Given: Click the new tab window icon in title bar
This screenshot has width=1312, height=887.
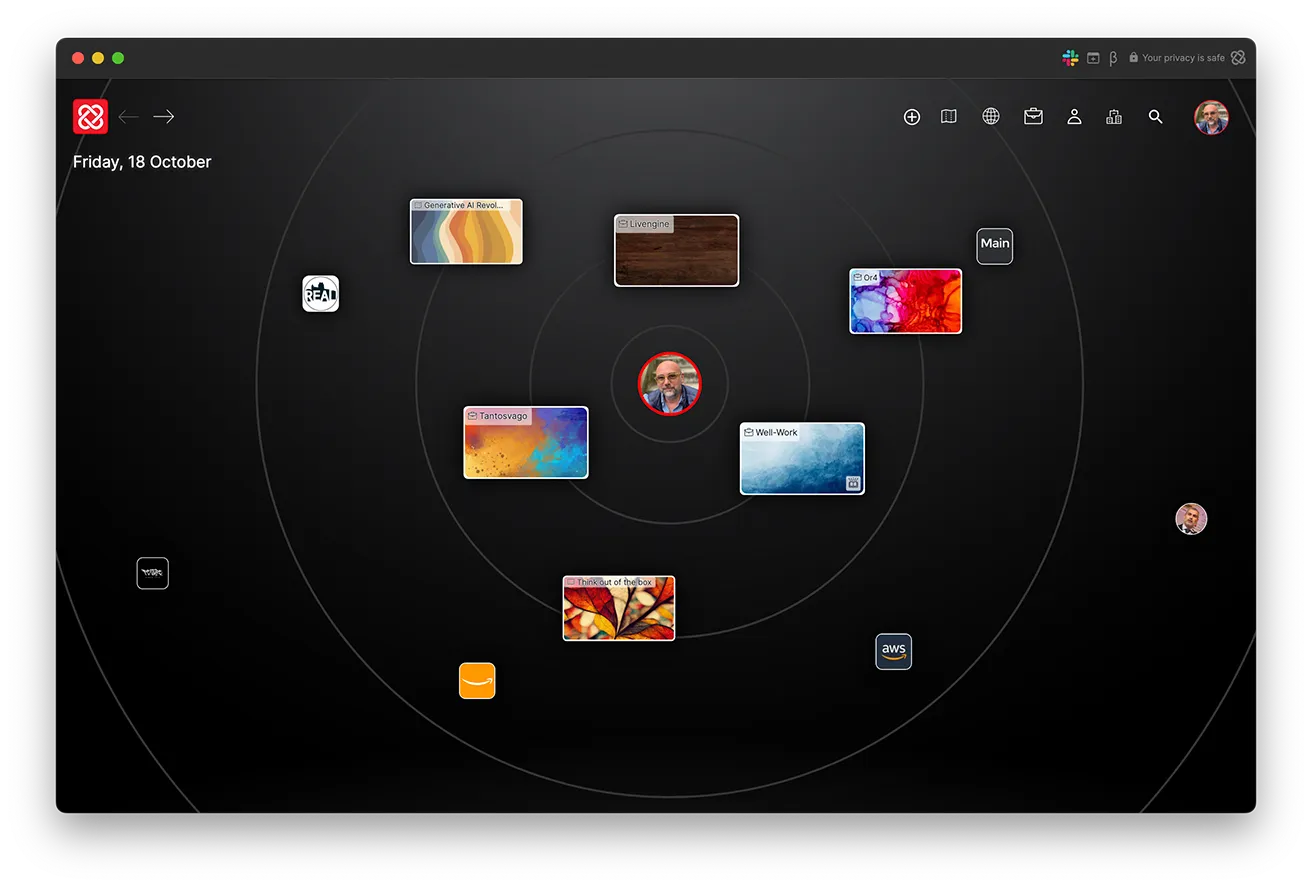Looking at the screenshot, I should (x=1093, y=58).
